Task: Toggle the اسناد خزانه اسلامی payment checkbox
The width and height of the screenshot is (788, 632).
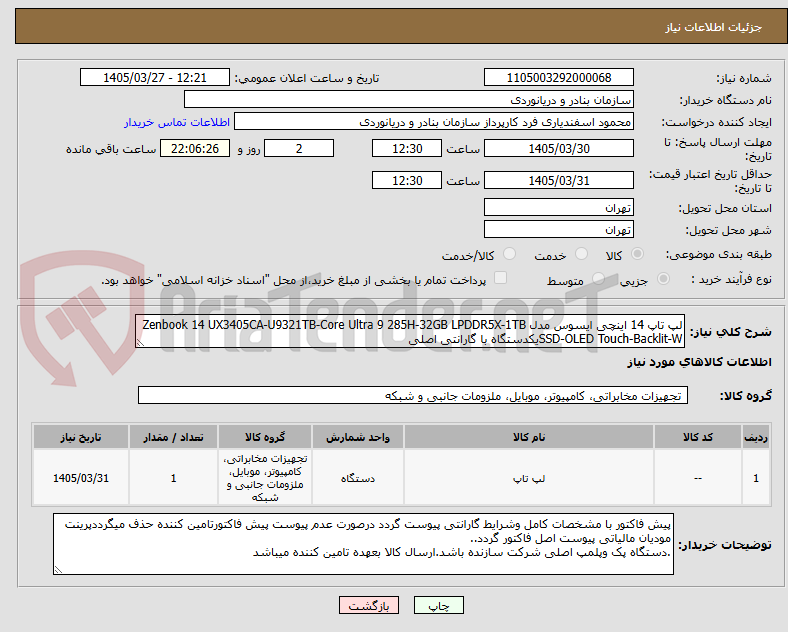Action: (500, 278)
